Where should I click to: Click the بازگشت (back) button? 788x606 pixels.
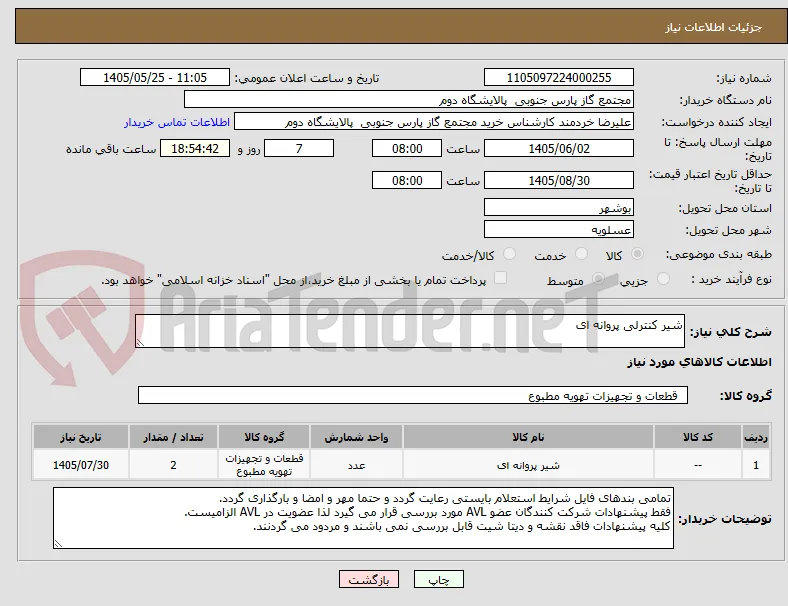click(369, 579)
